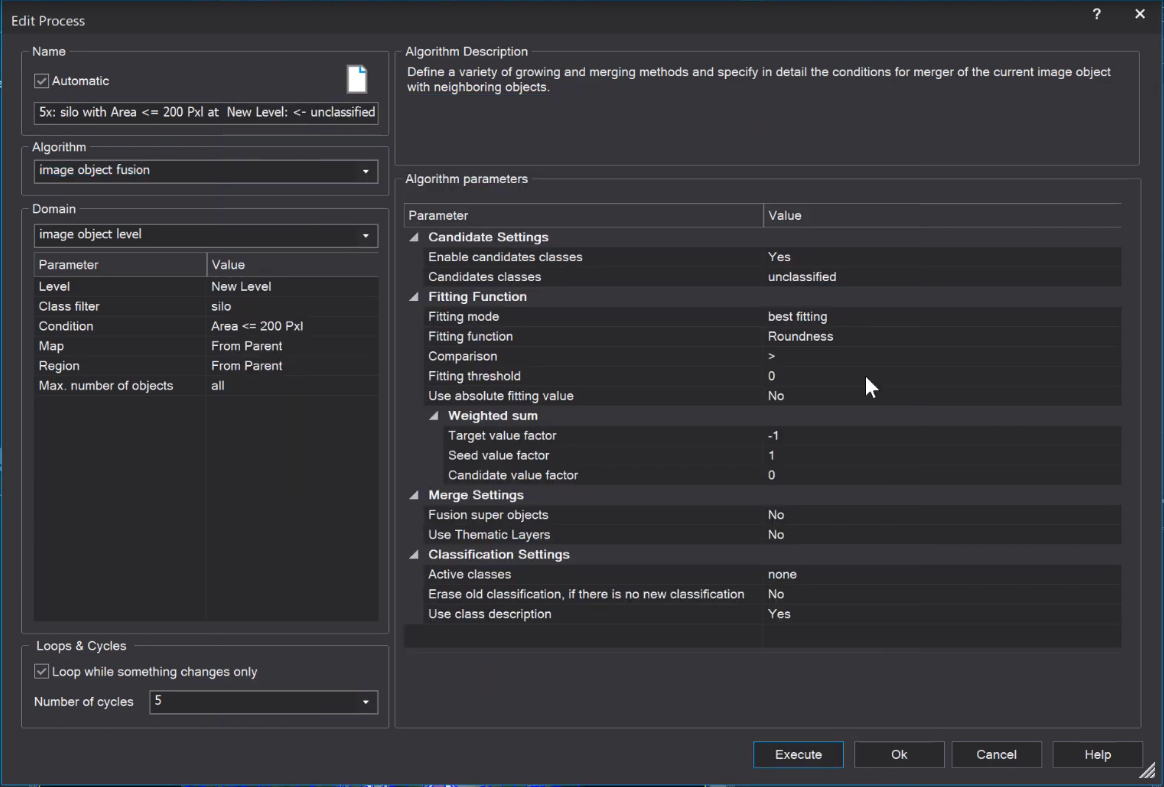Collapse the Fitting Function group
The image size is (1164, 787).
(x=414, y=297)
